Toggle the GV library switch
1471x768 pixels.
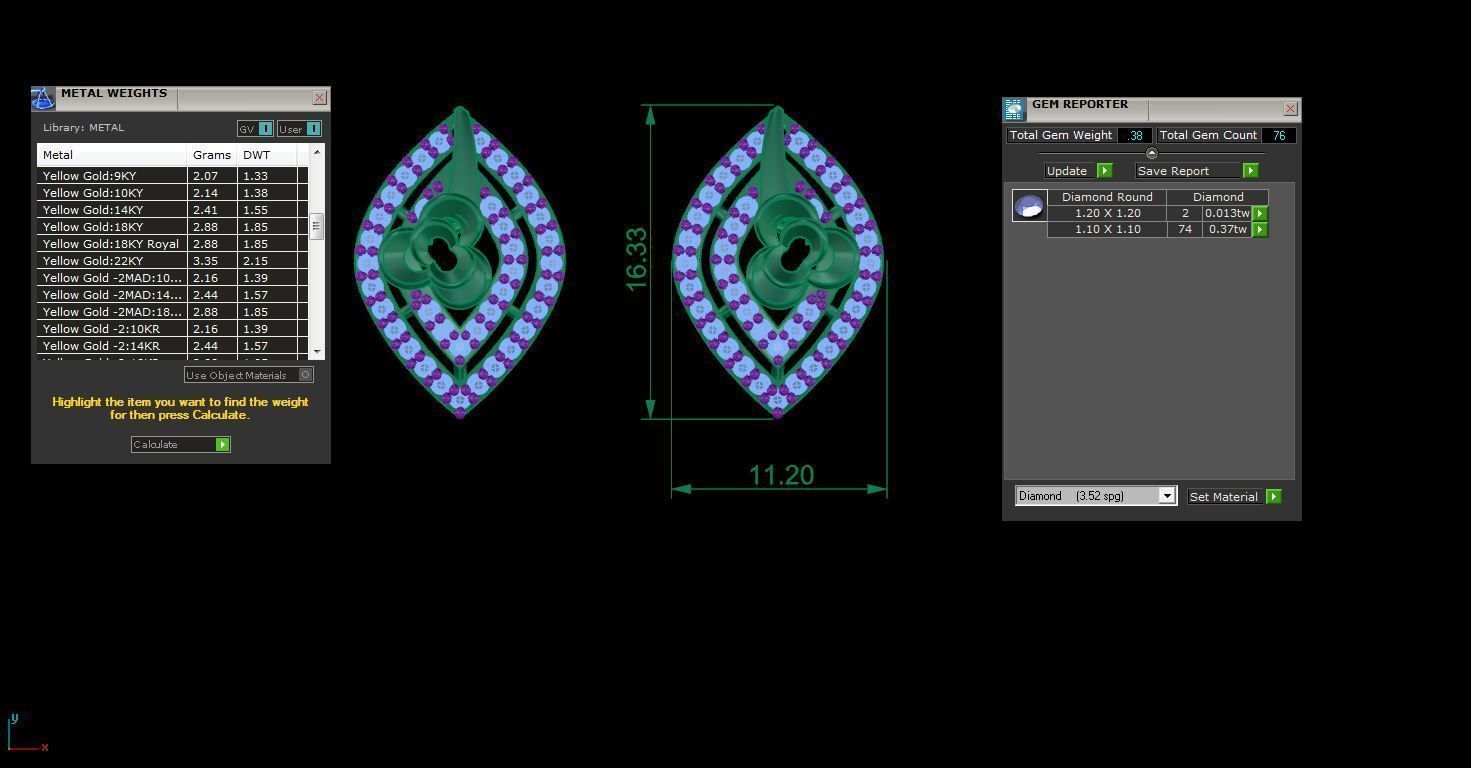click(265, 129)
